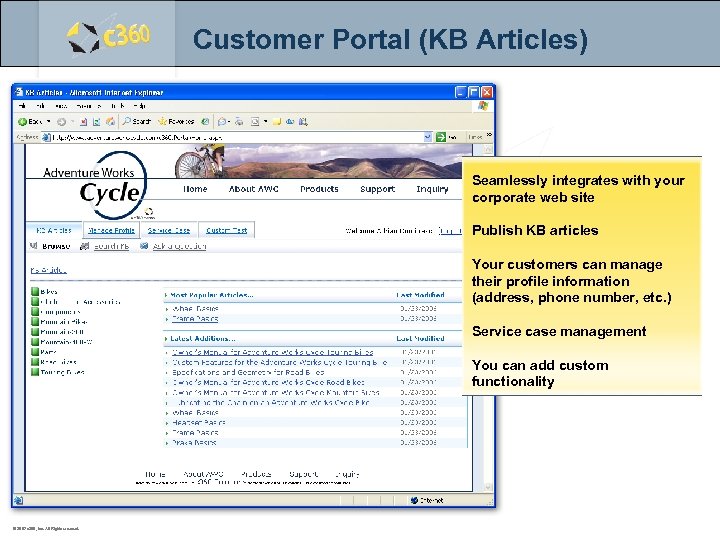Select the KB Articles tab
The image size is (720, 540).
54,231
